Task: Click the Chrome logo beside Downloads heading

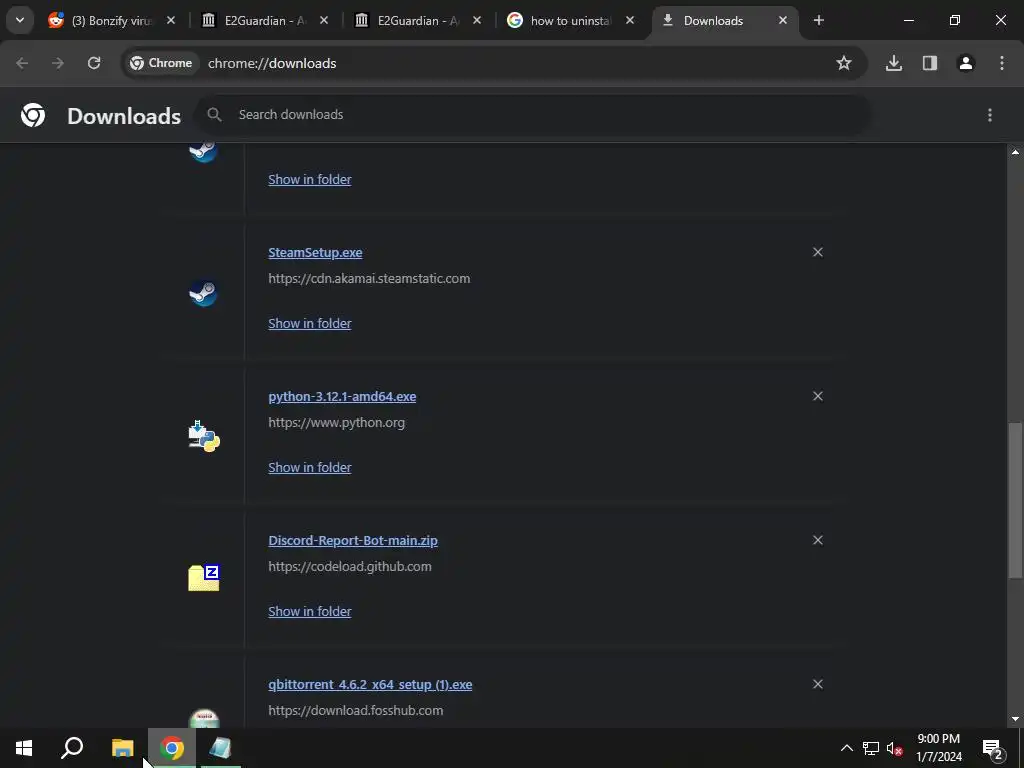Action: (33, 115)
